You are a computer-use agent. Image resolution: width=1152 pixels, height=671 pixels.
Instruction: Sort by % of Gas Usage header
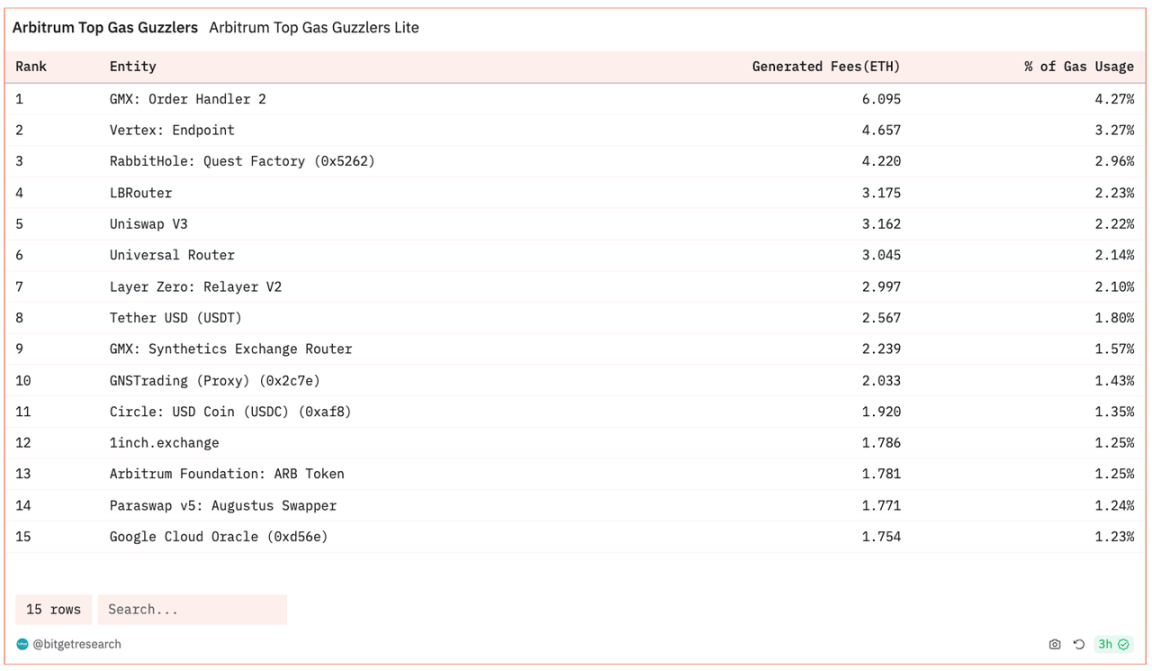pyautogui.click(x=1078, y=67)
